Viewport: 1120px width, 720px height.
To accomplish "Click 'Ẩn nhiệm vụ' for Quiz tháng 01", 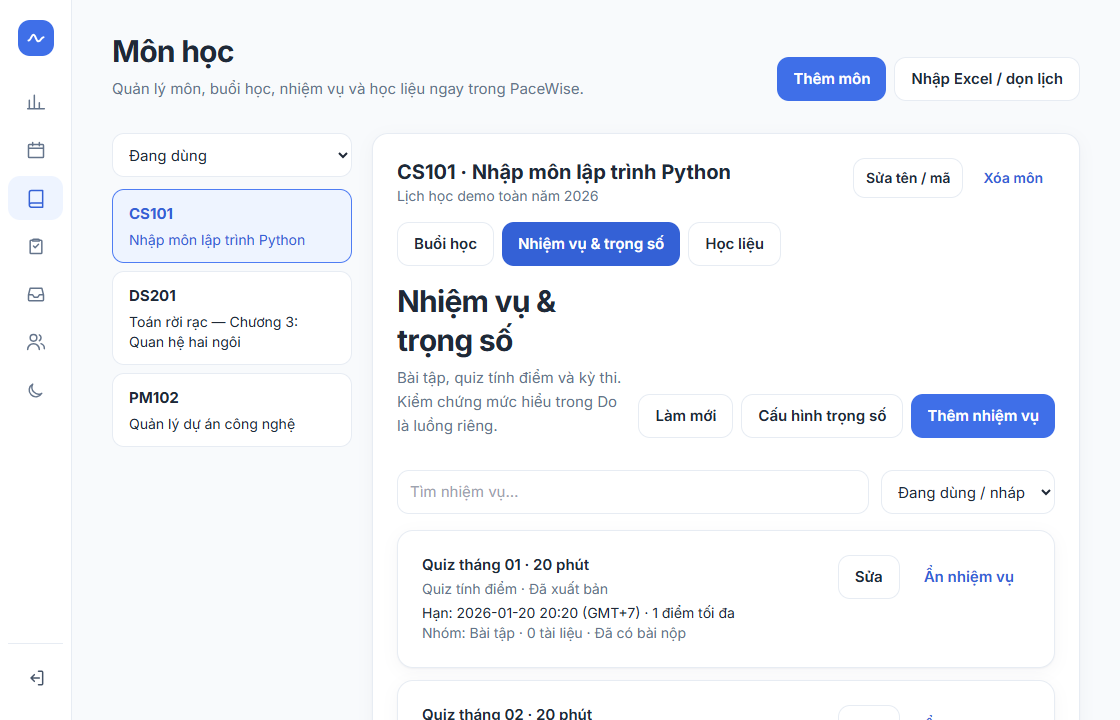I will [x=969, y=576].
